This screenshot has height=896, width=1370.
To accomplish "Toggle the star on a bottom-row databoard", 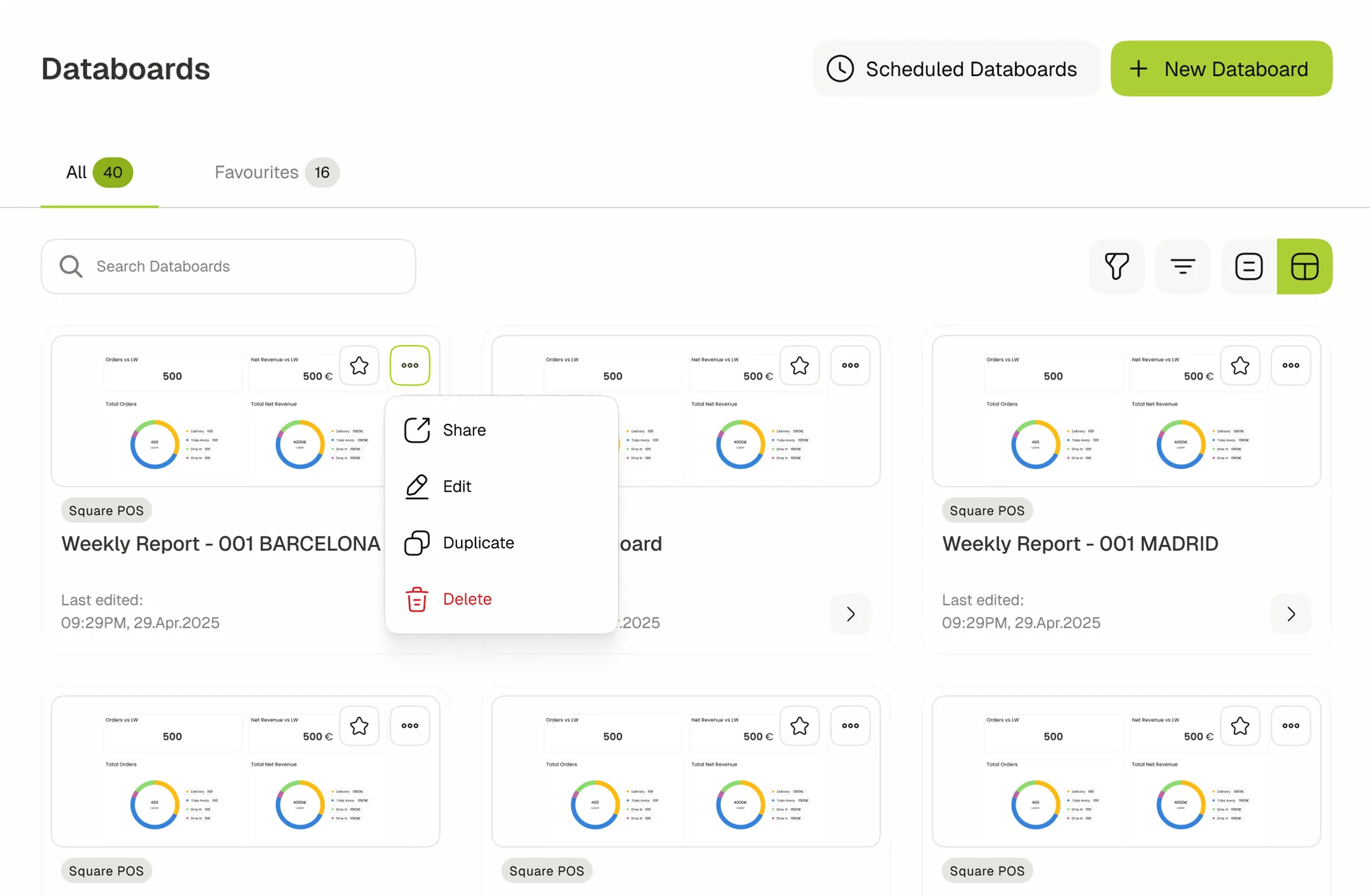I will coord(359,726).
